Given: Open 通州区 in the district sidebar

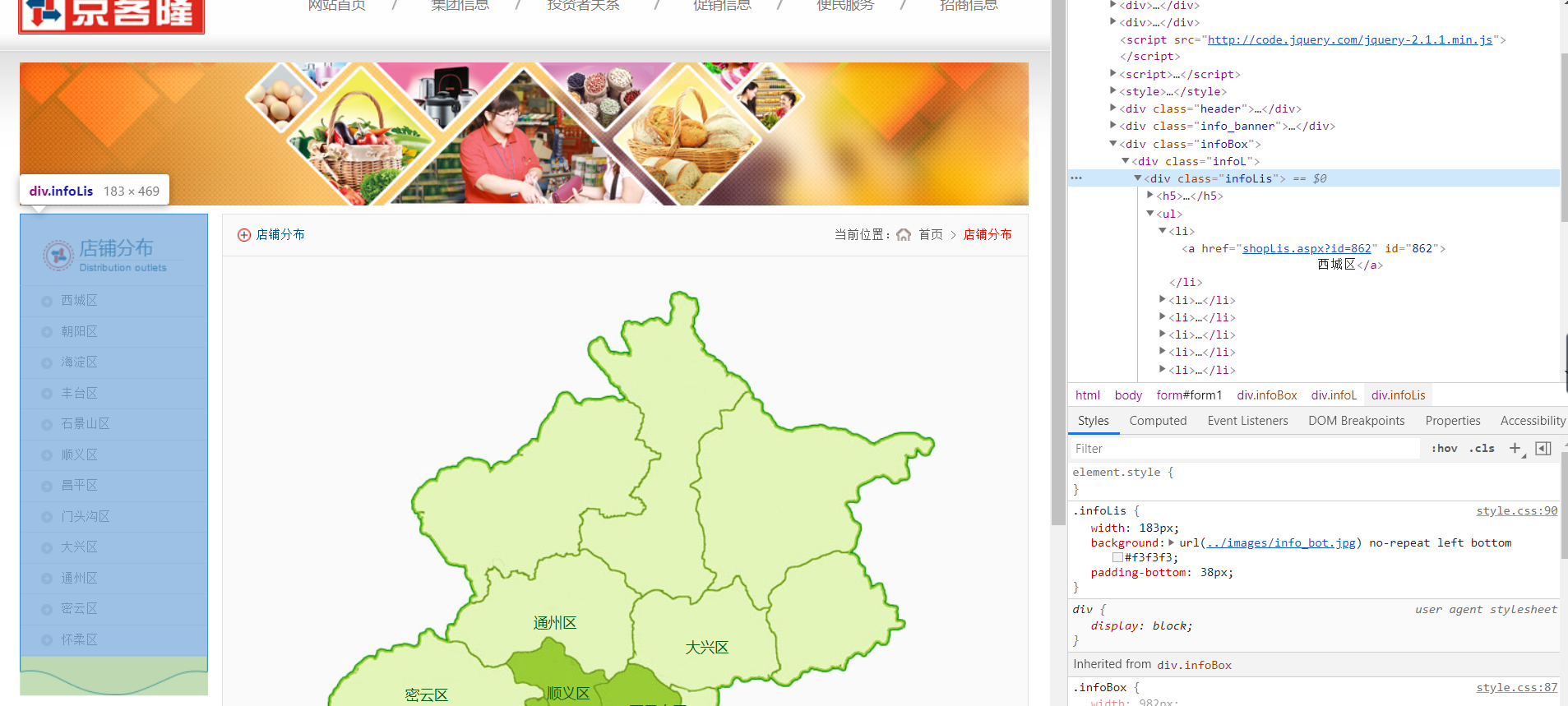Looking at the screenshot, I should (x=79, y=578).
